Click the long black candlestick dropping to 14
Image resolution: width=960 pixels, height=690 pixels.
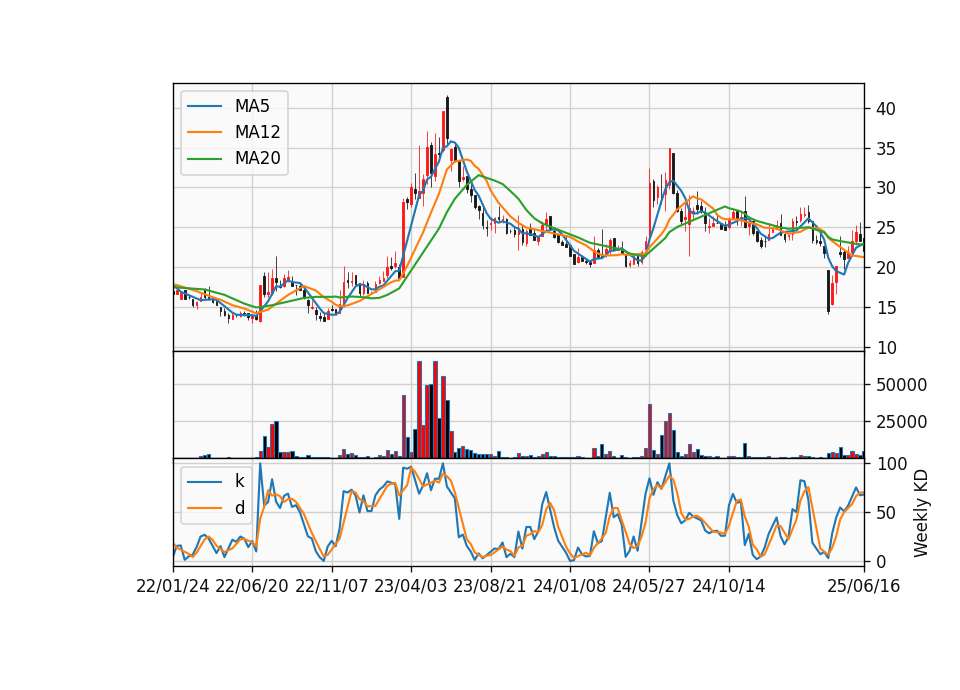[x=828, y=291]
